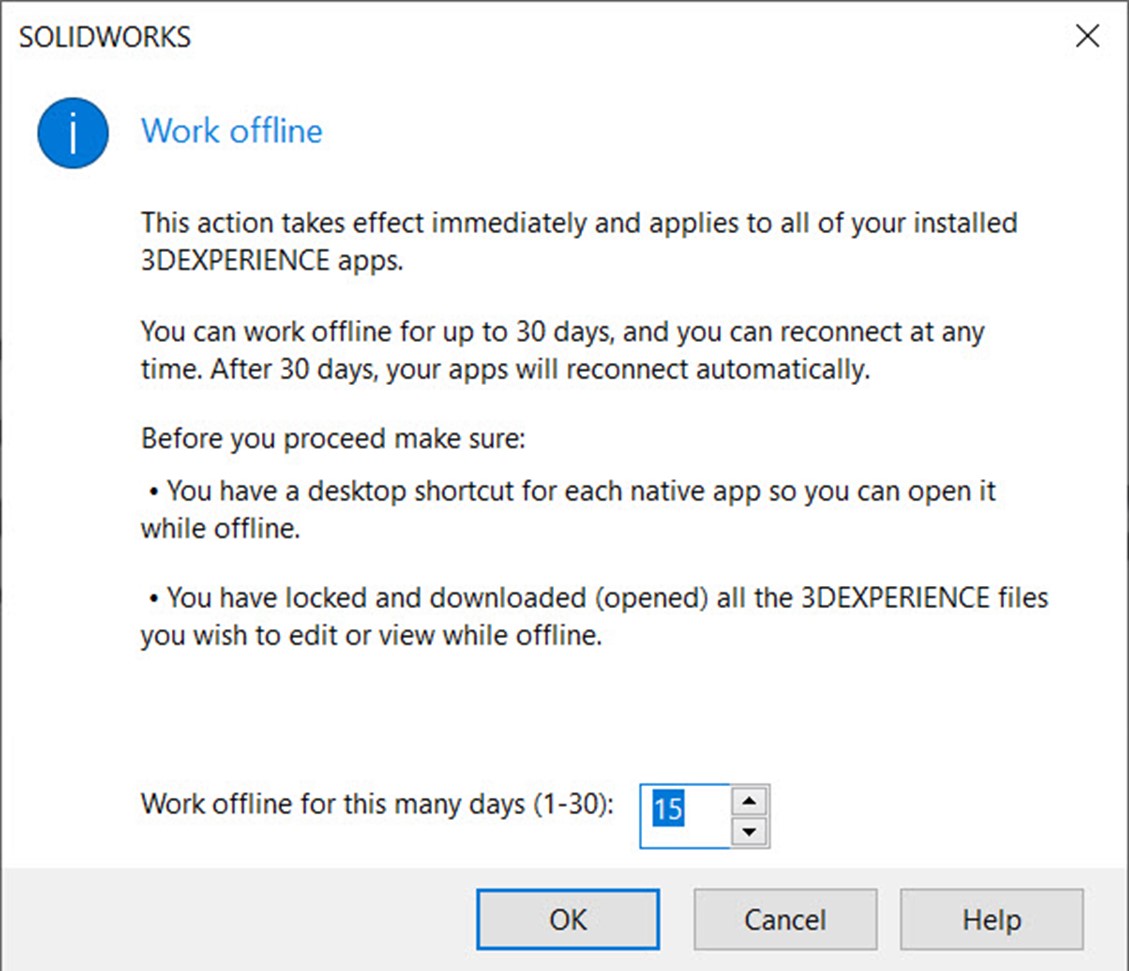Select the highlighted 15 value
Image resolution: width=1129 pixels, height=971 pixels.
click(x=667, y=808)
